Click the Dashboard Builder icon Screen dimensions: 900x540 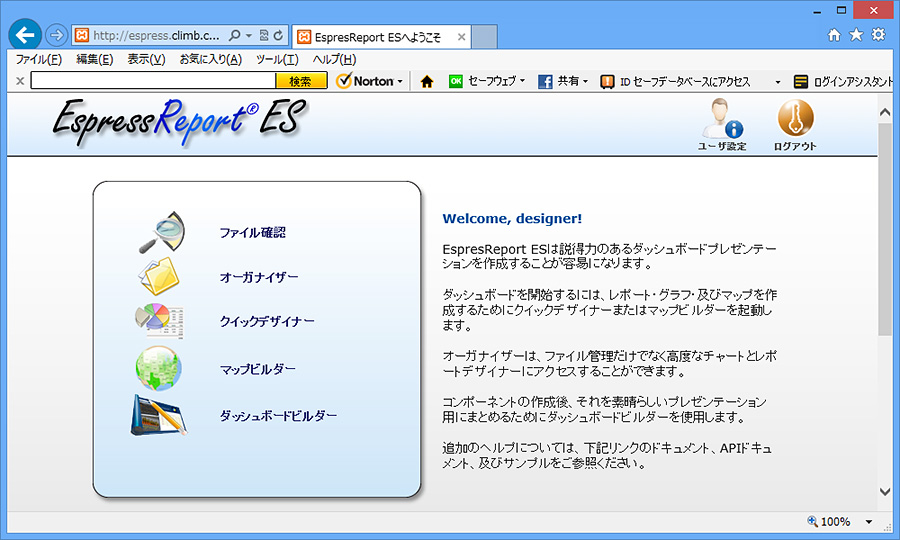(158, 415)
